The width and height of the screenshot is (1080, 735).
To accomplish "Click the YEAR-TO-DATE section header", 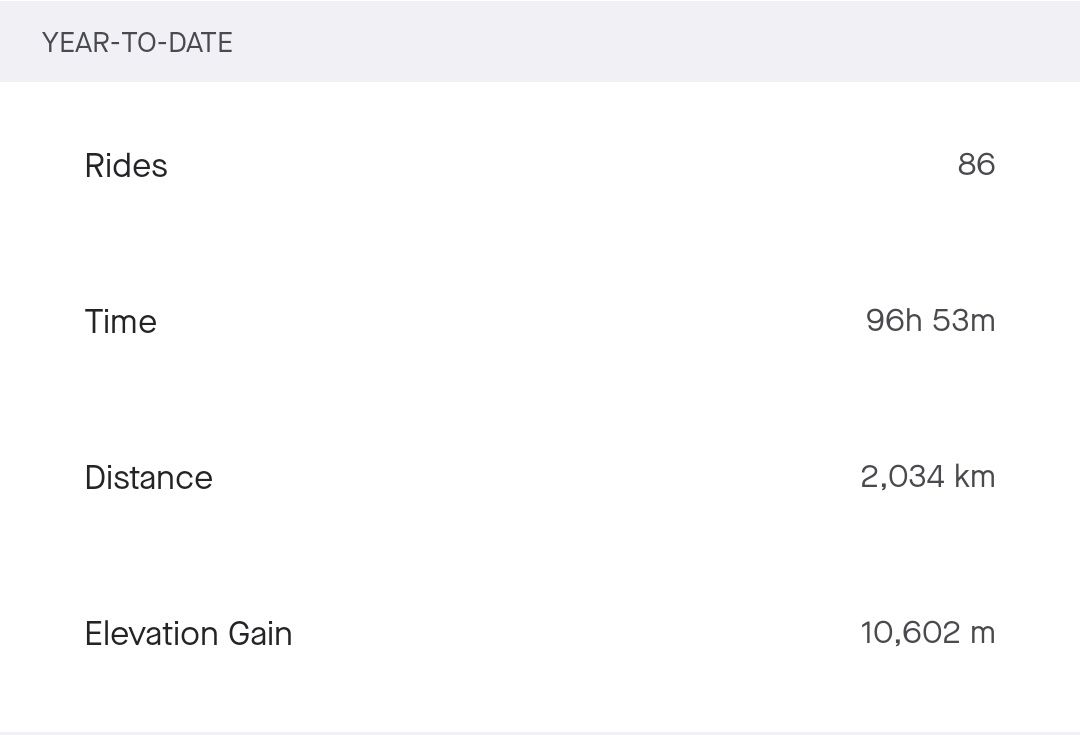I will click(137, 43).
